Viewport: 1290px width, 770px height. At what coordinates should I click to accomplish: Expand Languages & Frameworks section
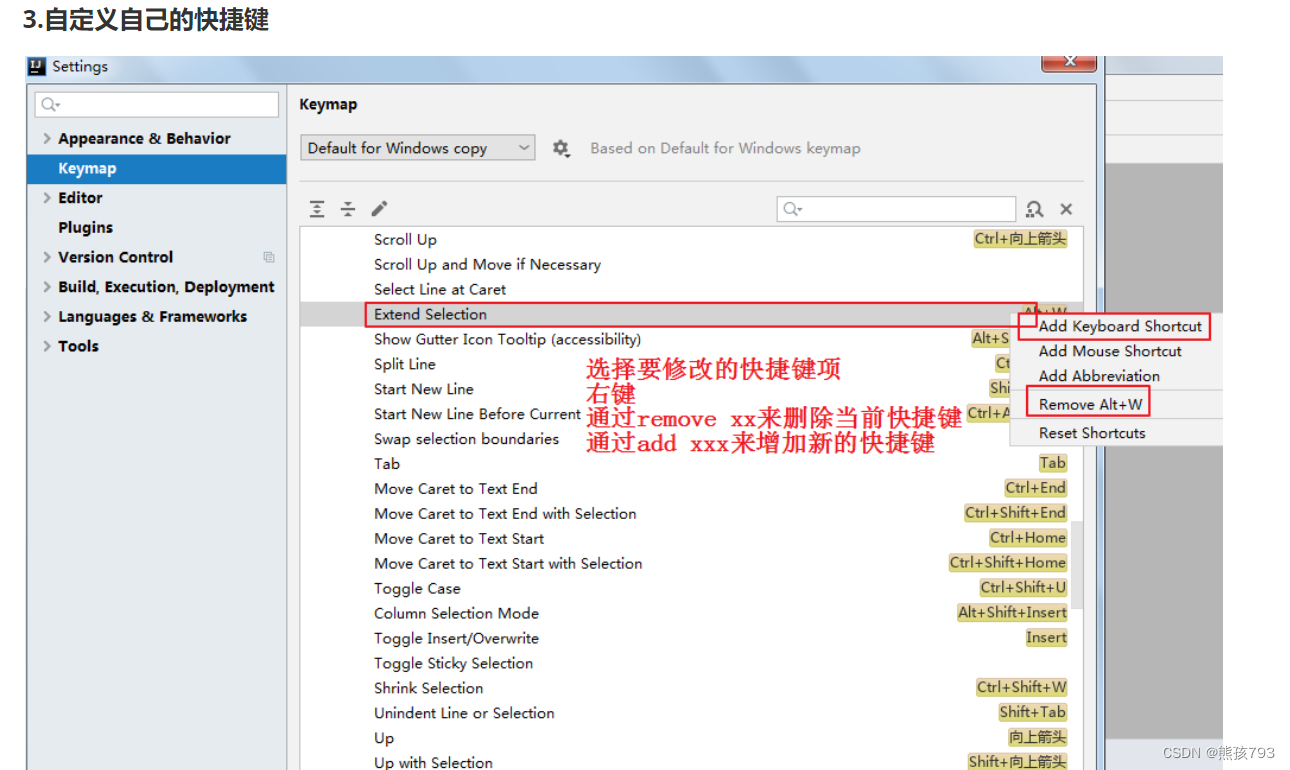[x=47, y=317]
